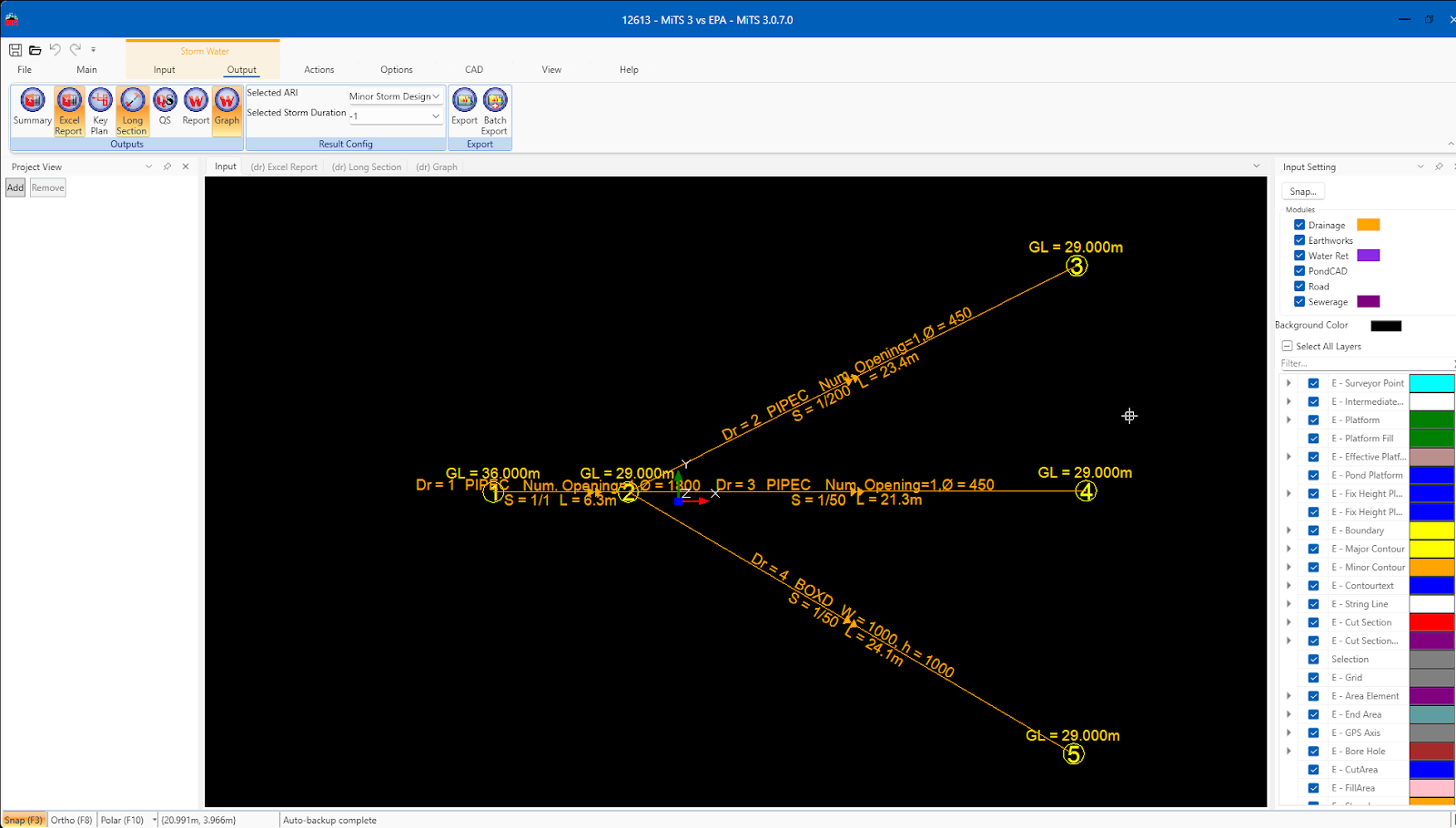
Task: Toggle Snap (F3) in status bar
Action: [24, 820]
